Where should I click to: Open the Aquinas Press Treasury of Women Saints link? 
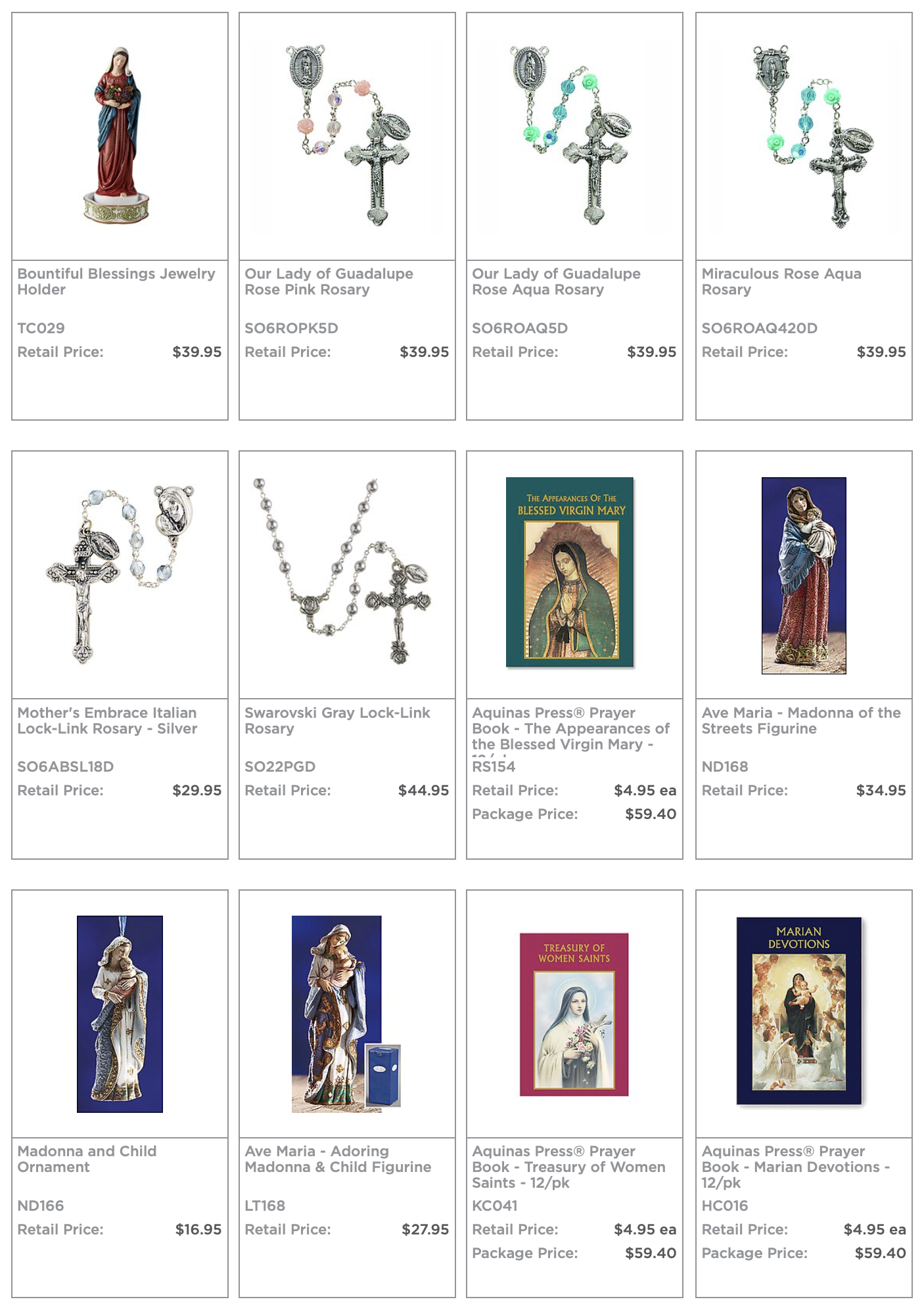pos(568,1167)
